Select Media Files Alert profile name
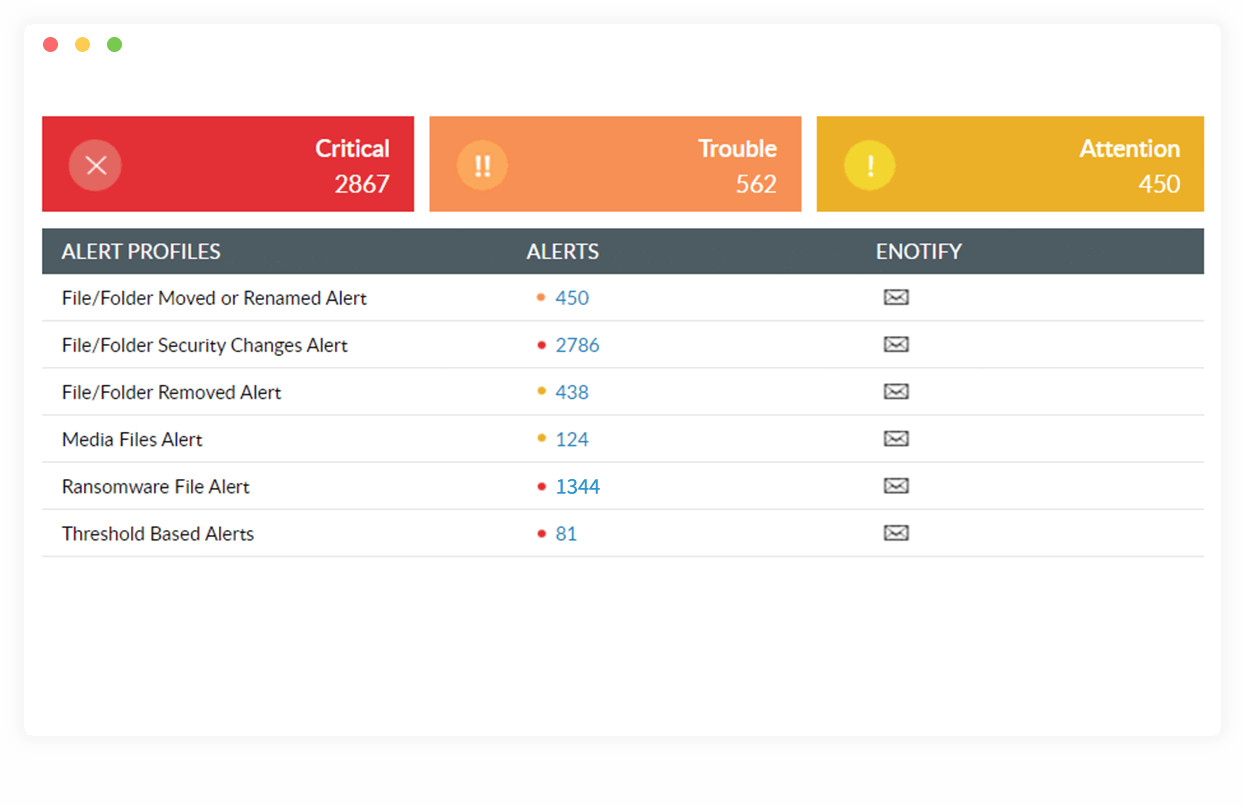Viewport: 1245px width, 806px height. [132, 439]
